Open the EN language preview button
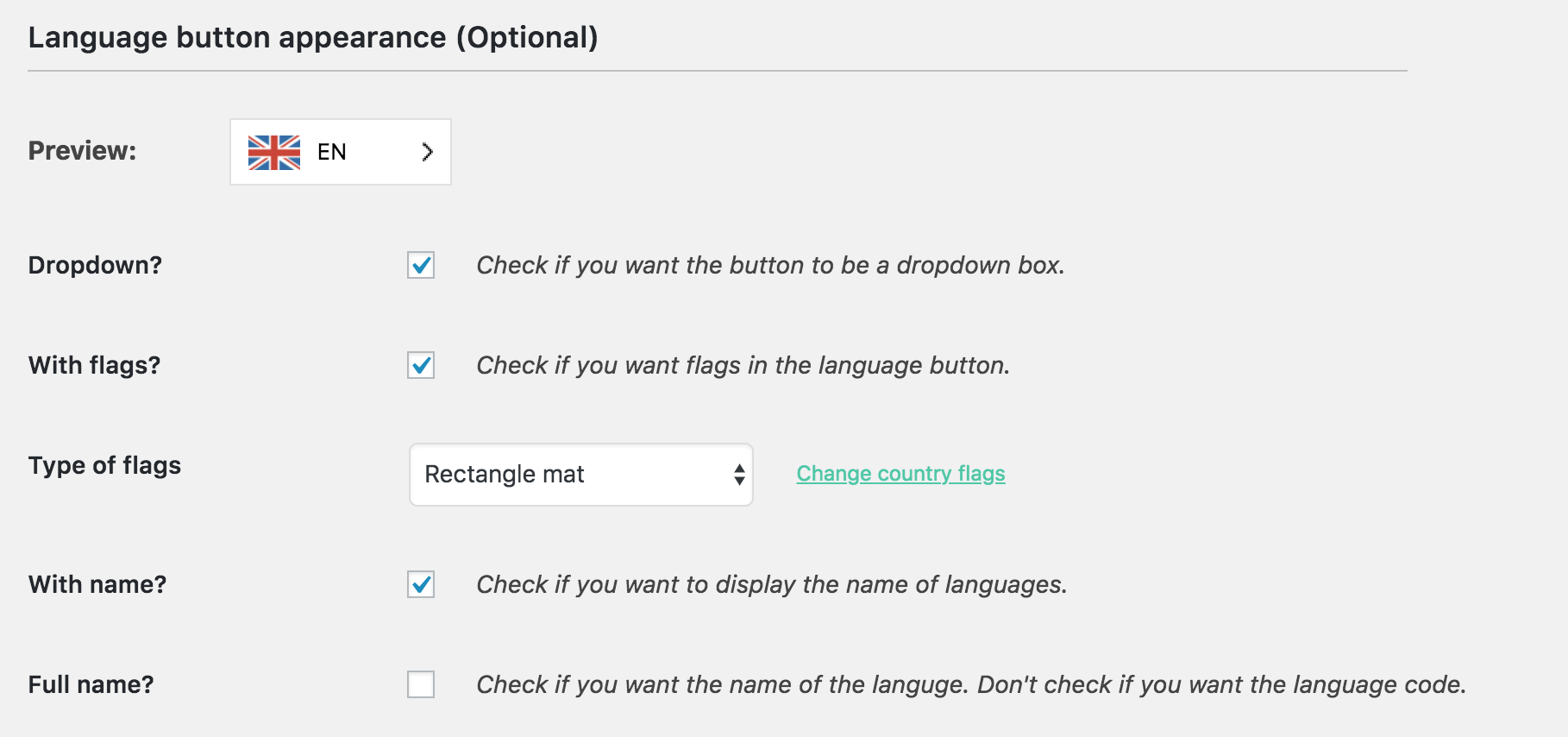This screenshot has height=737, width=1568. [341, 152]
